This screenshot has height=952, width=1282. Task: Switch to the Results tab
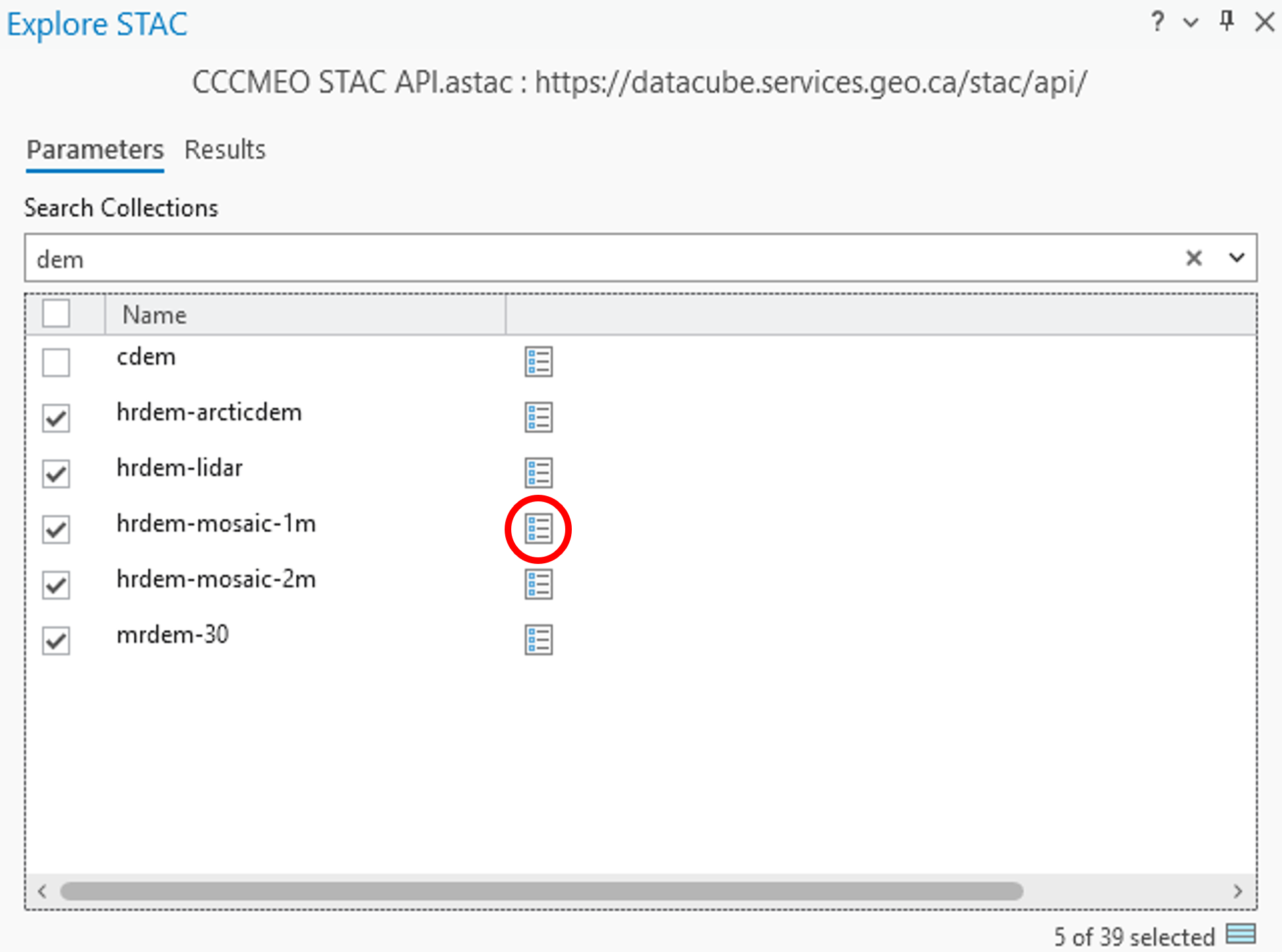[225, 150]
